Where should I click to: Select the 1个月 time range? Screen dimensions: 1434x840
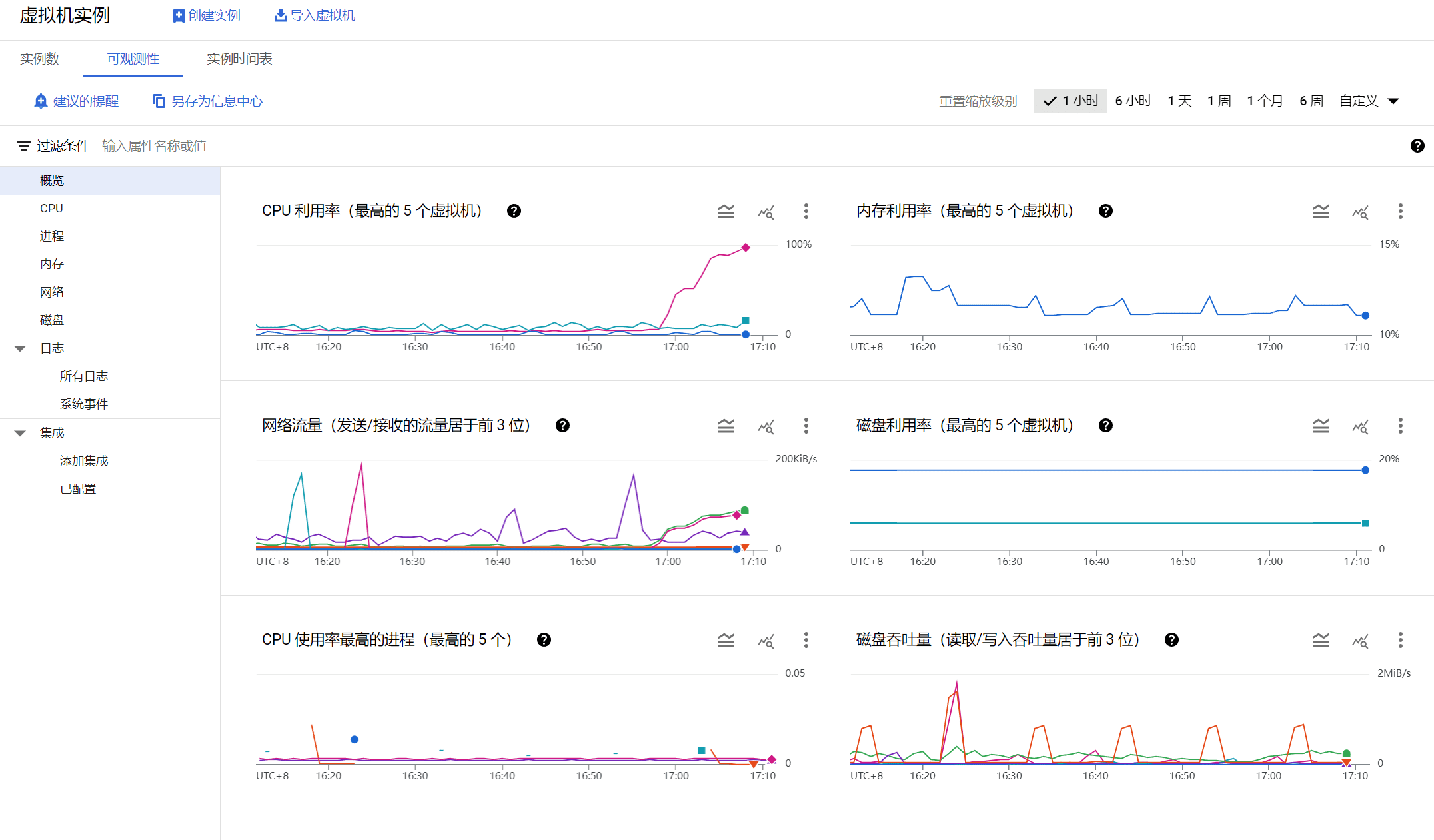coord(1265,101)
